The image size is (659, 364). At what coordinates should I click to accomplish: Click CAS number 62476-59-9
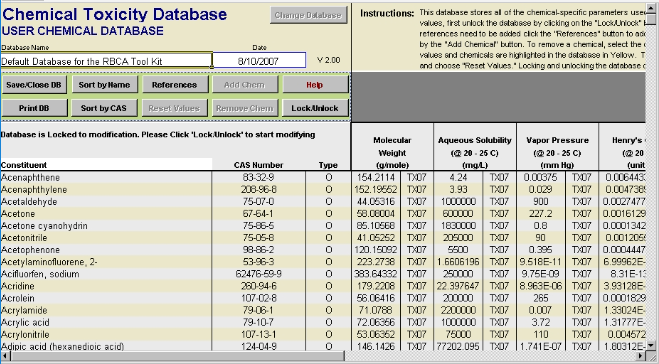pyautogui.click(x=258, y=274)
